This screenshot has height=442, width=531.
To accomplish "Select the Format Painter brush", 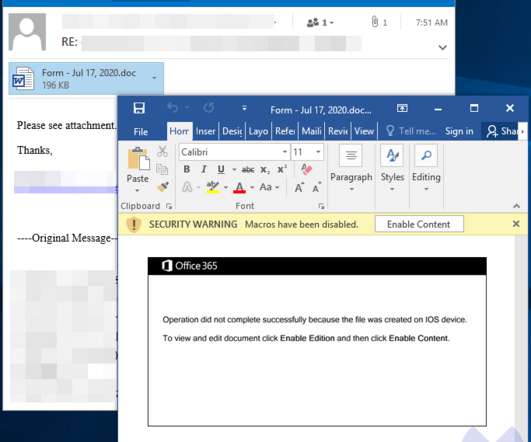I will pos(163,186).
